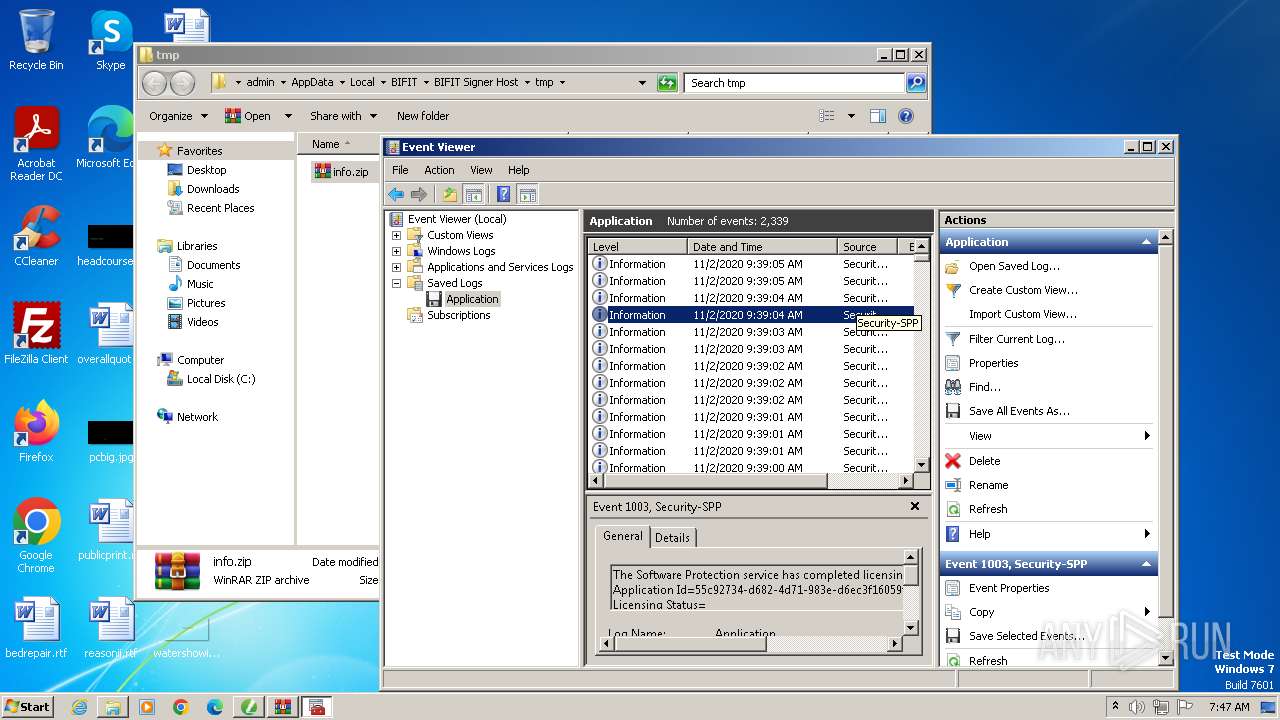Toggle preview pane icon in tmp window

tap(877, 116)
